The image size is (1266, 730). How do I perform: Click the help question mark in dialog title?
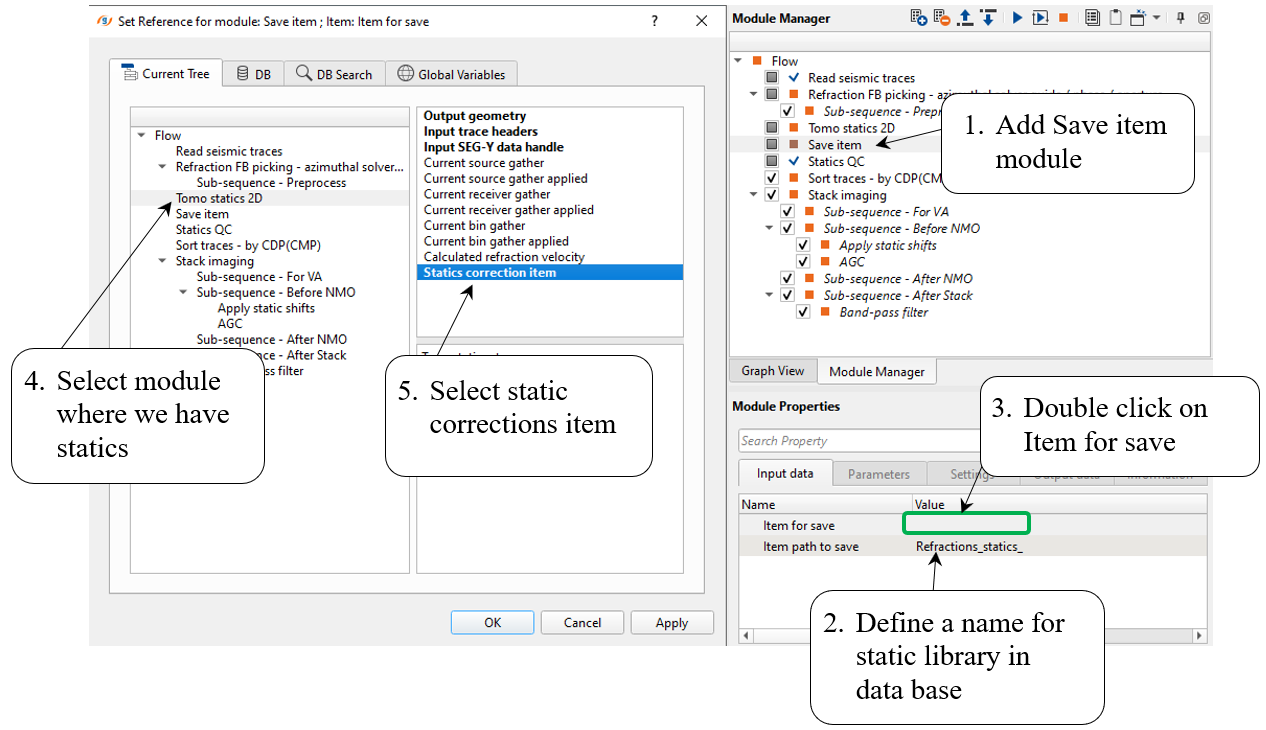[654, 21]
